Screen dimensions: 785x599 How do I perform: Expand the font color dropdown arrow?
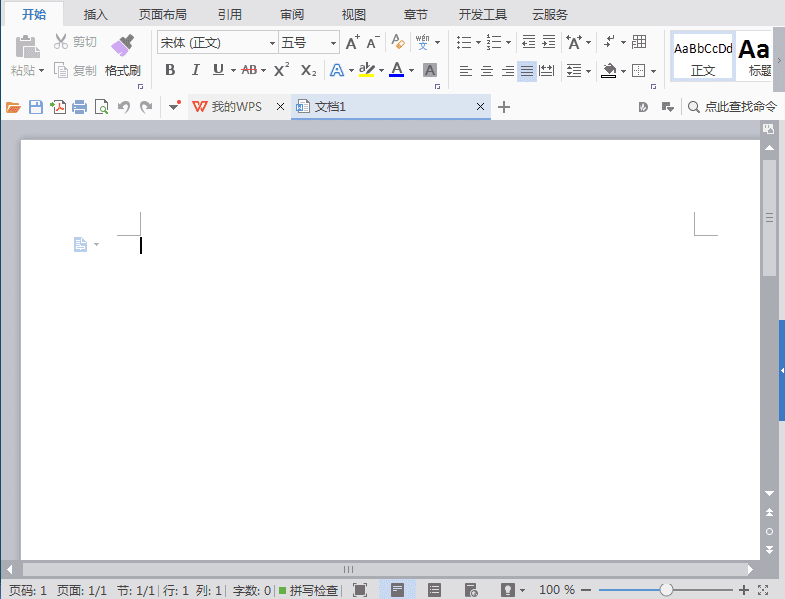(x=412, y=70)
